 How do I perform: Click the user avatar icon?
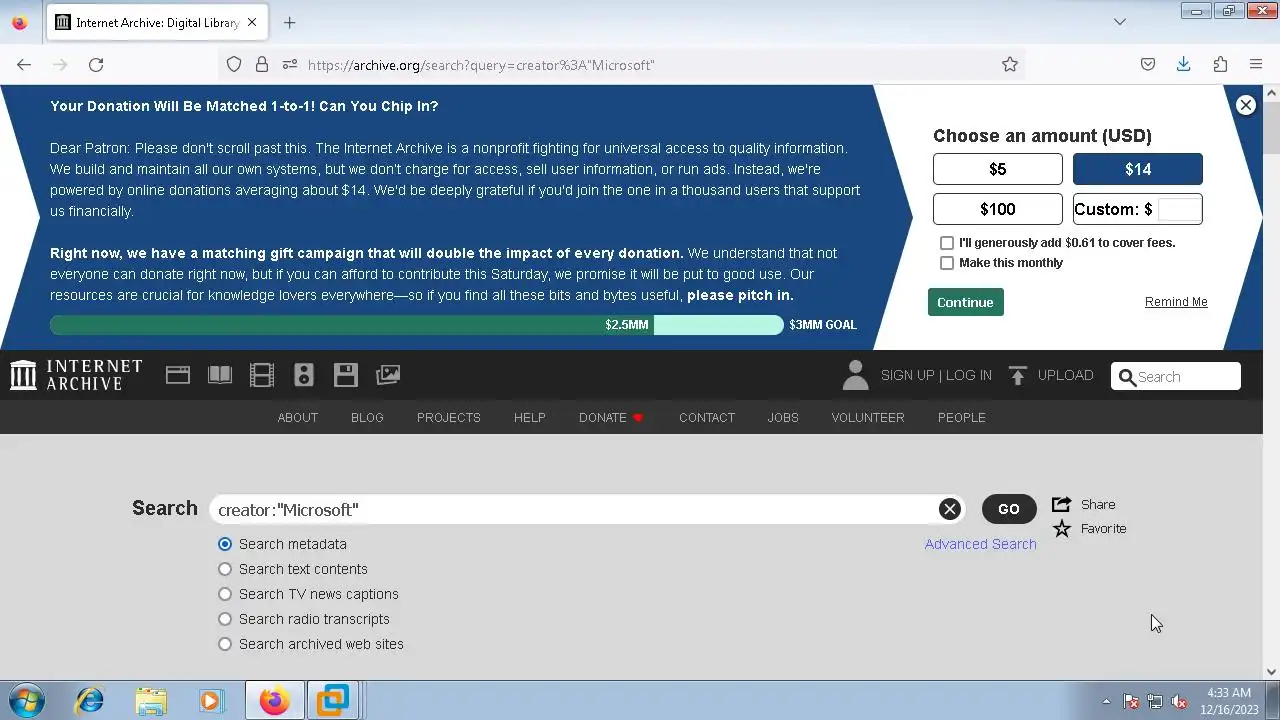(855, 375)
